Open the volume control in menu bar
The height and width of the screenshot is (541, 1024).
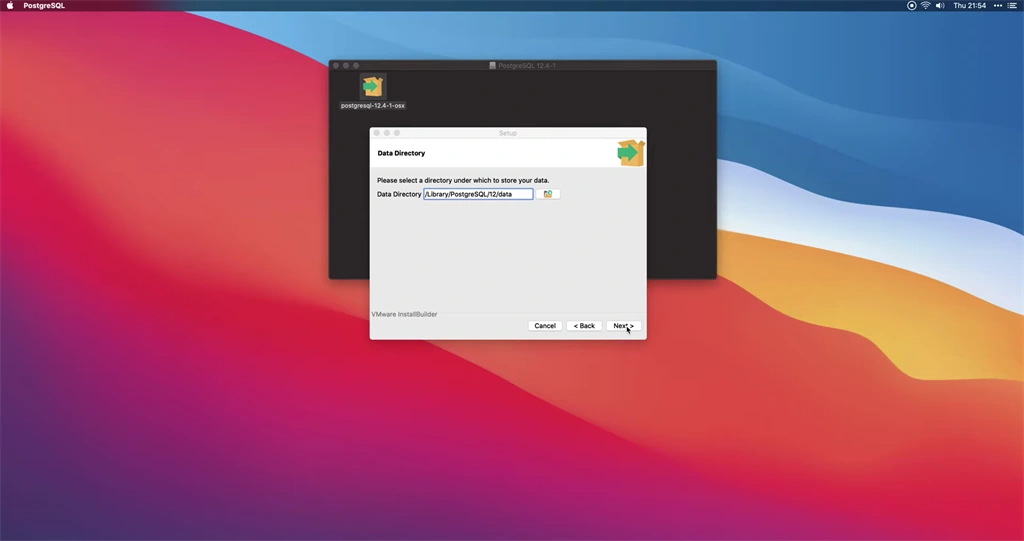click(x=940, y=5)
